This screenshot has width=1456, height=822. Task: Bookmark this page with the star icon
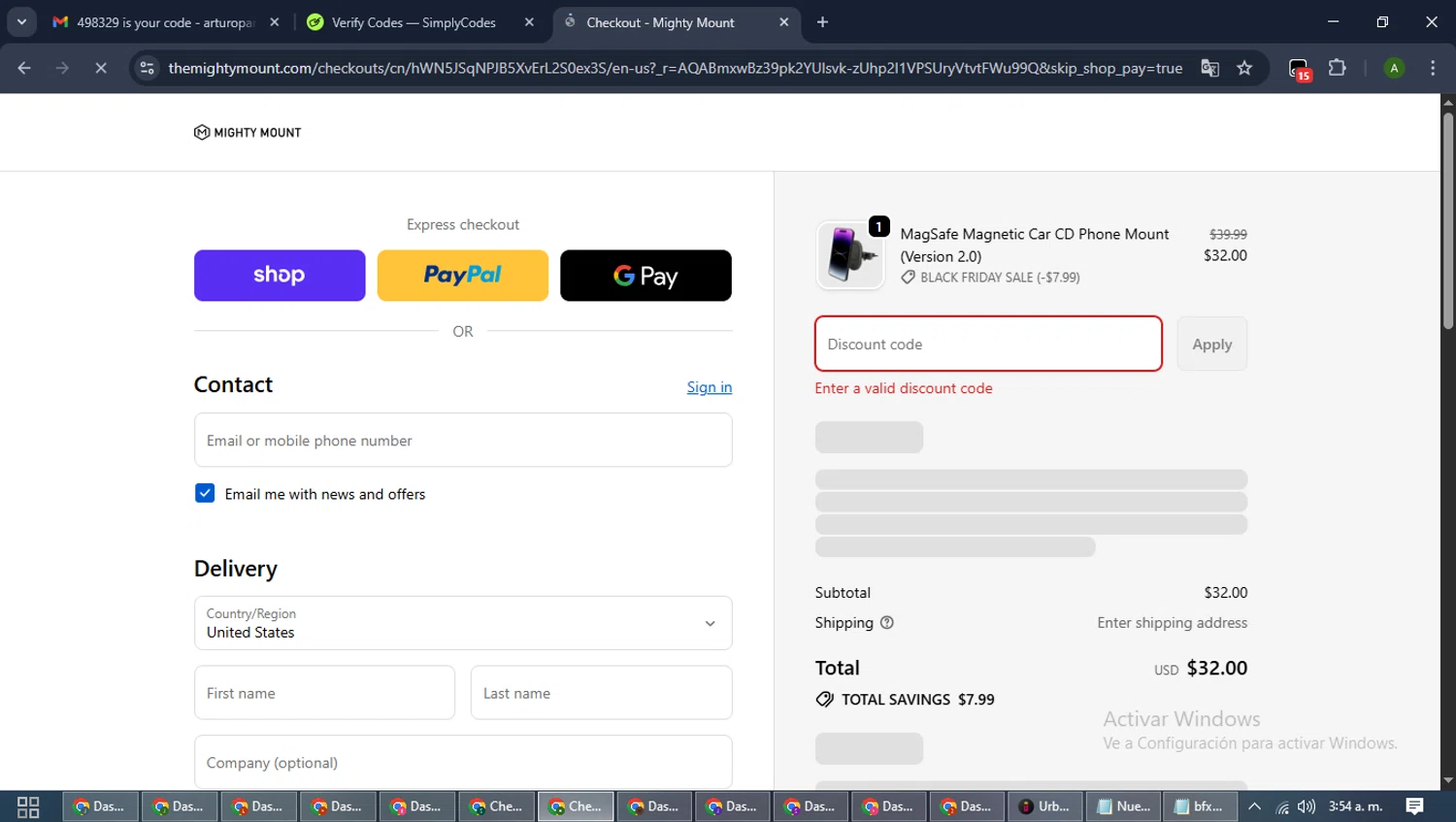[1244, 68]
